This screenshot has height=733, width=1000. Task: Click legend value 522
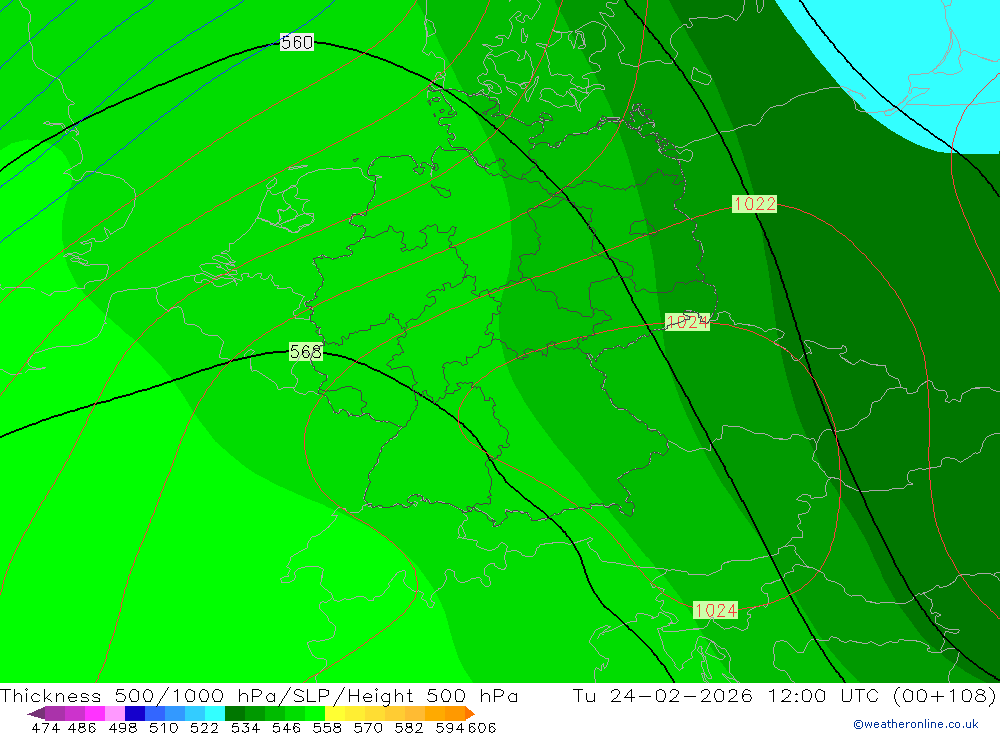tap(204, 727)
